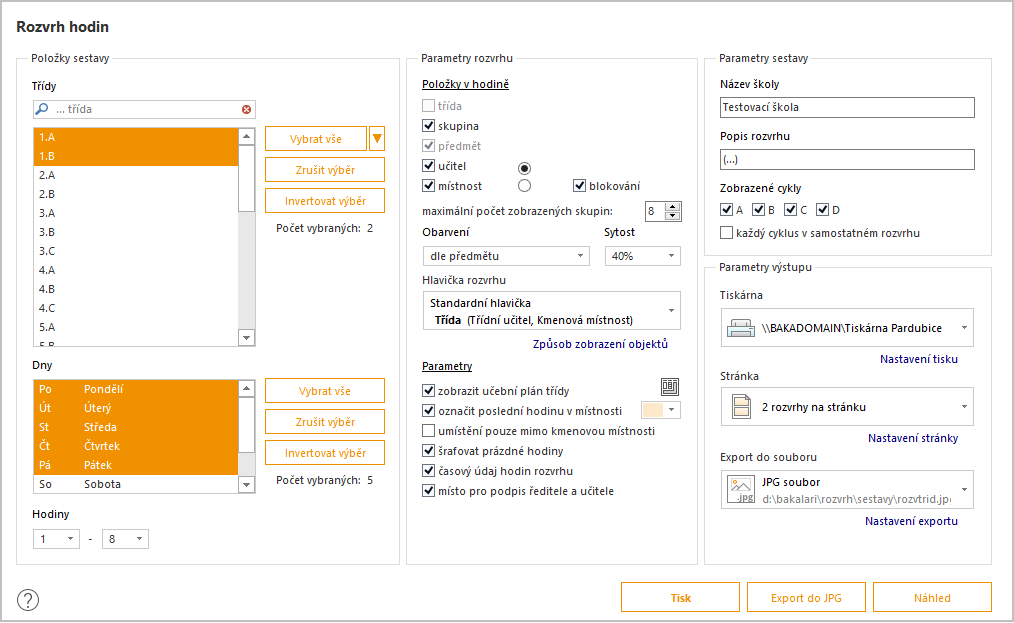Toggle the blokování checkbox

579,186
